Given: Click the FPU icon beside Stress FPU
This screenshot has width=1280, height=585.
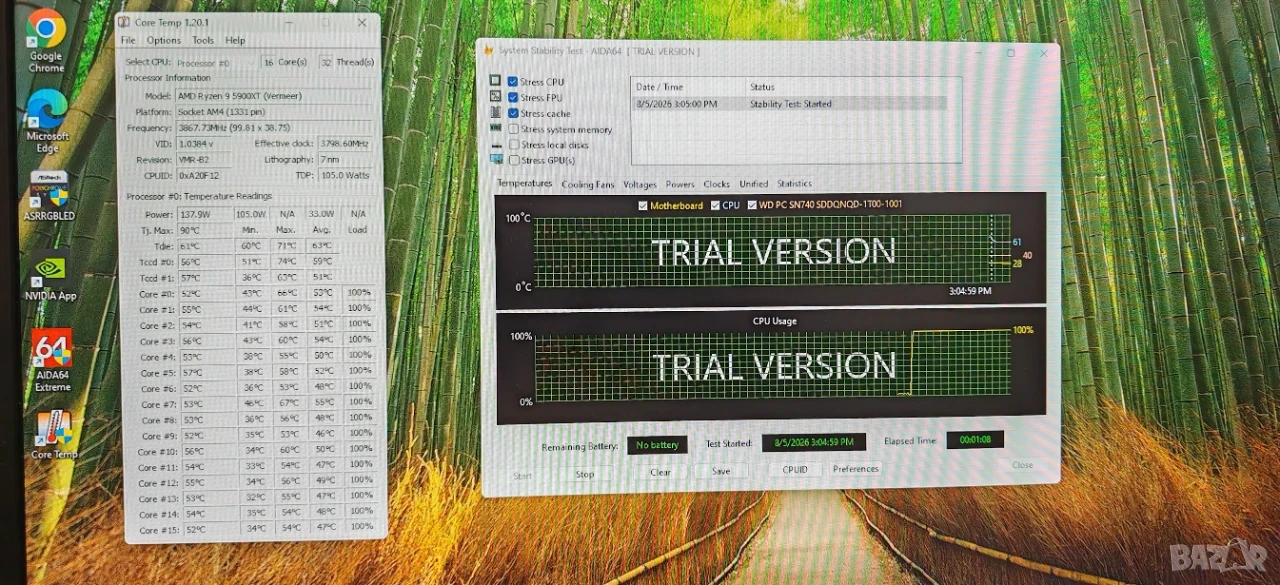Looking at the screenshot, I should [495, 97].
